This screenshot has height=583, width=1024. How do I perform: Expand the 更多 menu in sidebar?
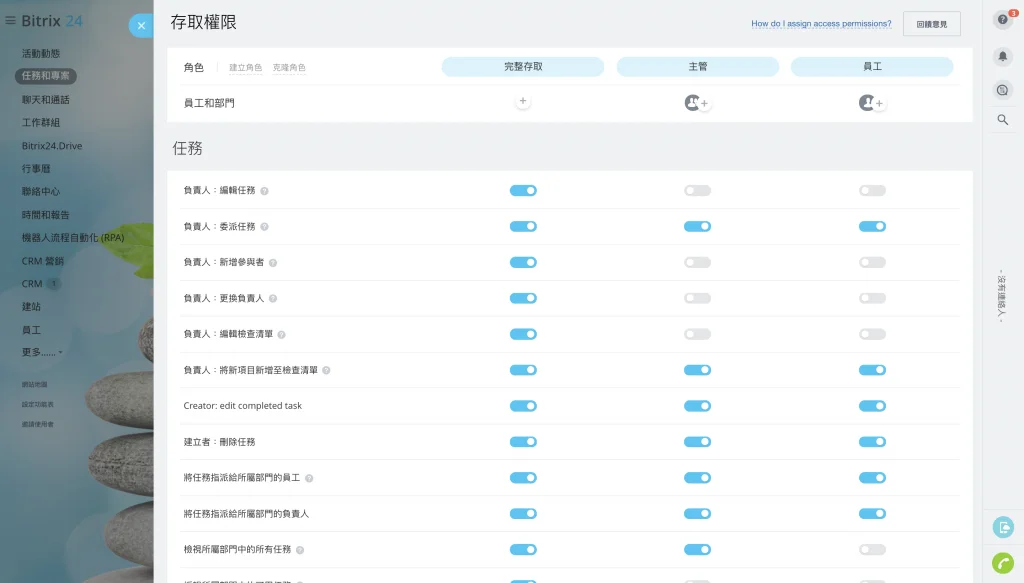tap(42, 352)
